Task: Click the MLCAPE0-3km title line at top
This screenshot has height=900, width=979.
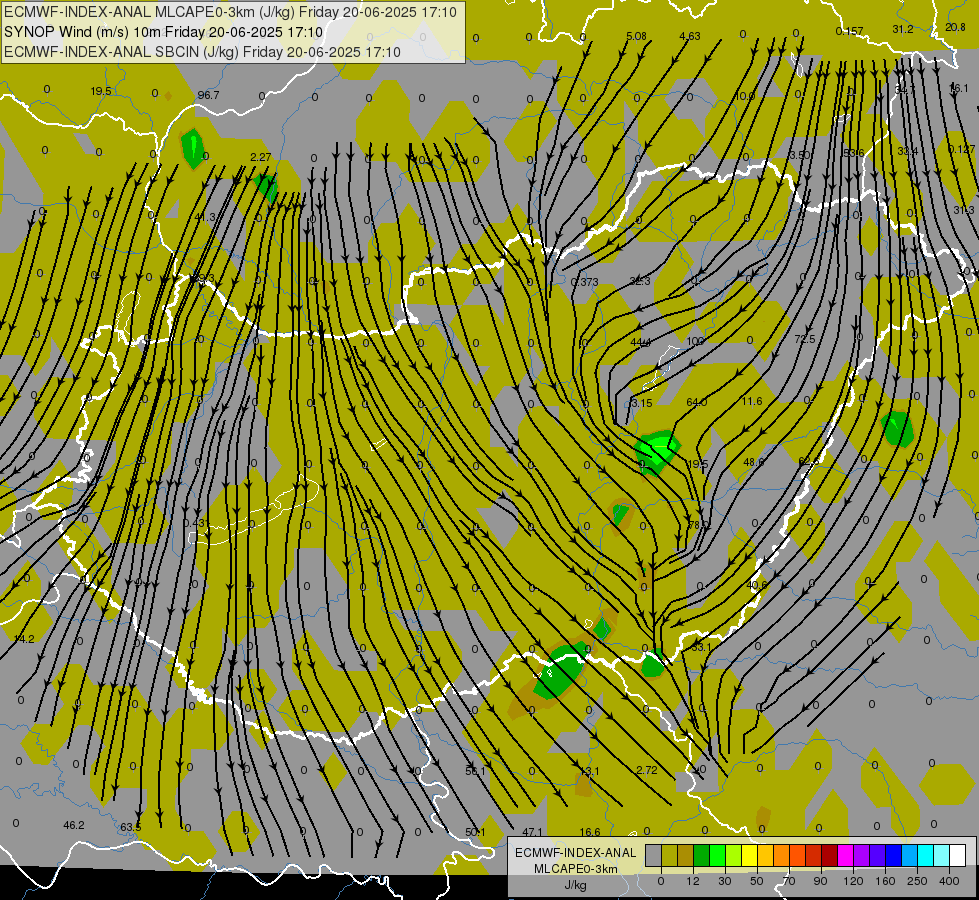Action: [230, 12]
